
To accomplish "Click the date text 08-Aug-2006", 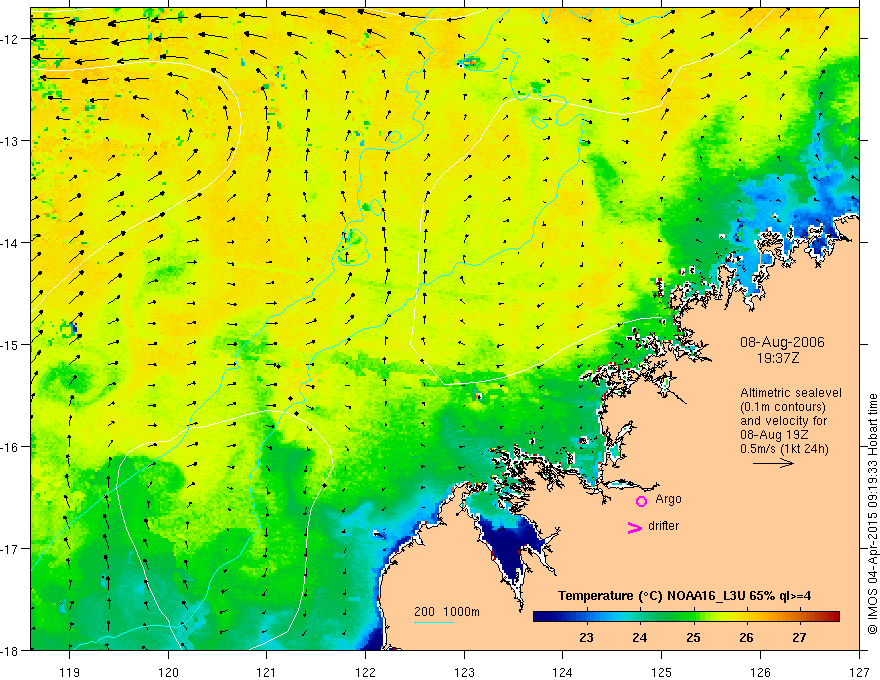I will [x=782, y=342].
